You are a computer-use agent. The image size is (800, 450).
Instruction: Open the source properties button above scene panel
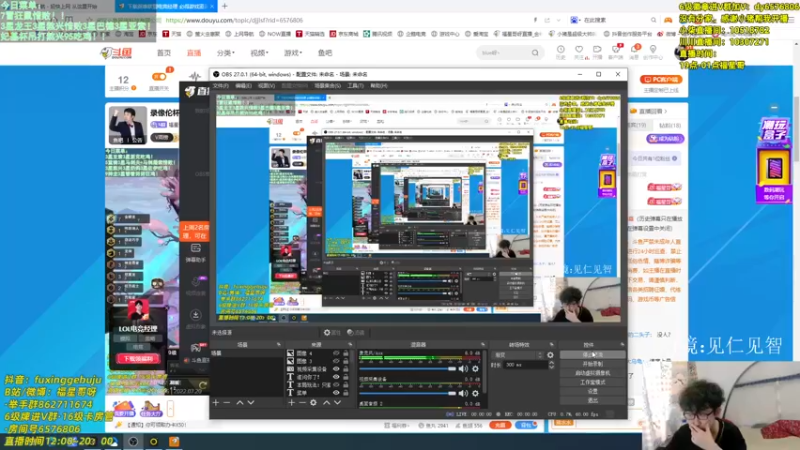pyautogui.click(x=332, y=333)
